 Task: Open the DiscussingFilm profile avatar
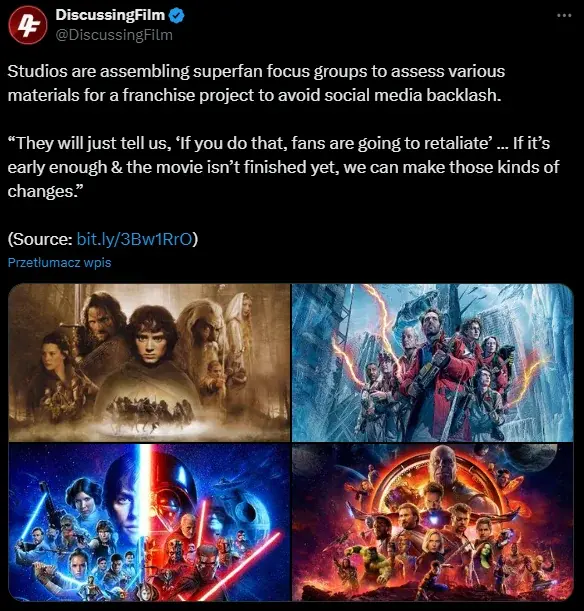(28, 25)
